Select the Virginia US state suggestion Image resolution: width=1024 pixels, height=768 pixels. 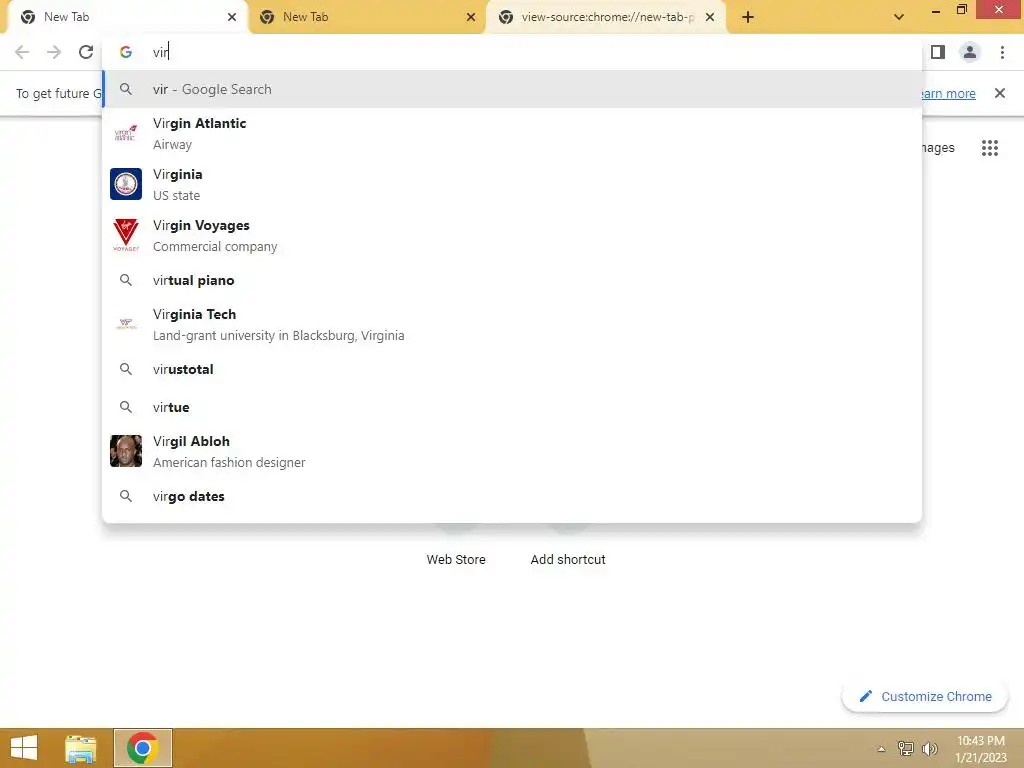[x=512, y=184]
